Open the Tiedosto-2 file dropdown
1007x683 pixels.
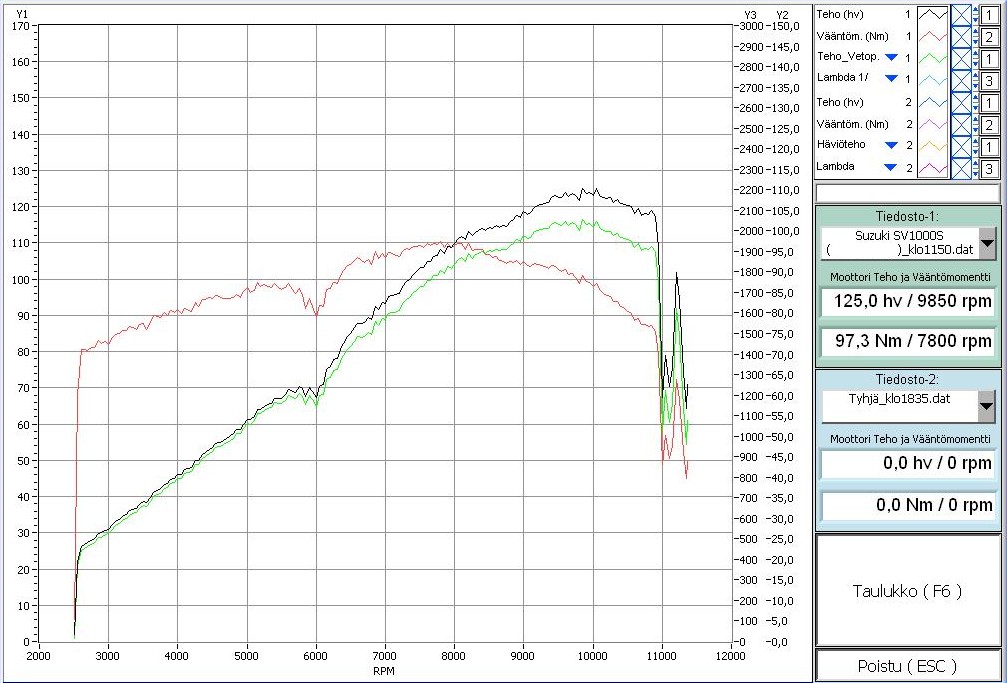point(986,405)
